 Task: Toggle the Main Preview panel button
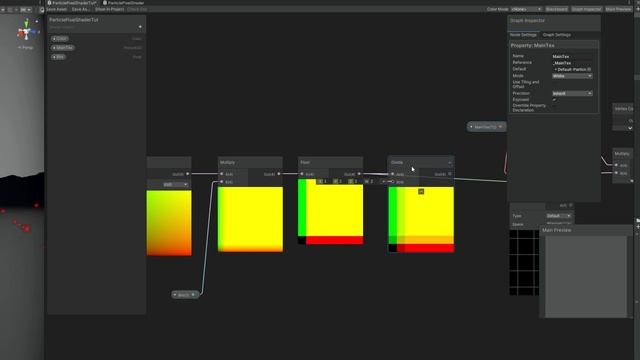(x=618, y=9)
